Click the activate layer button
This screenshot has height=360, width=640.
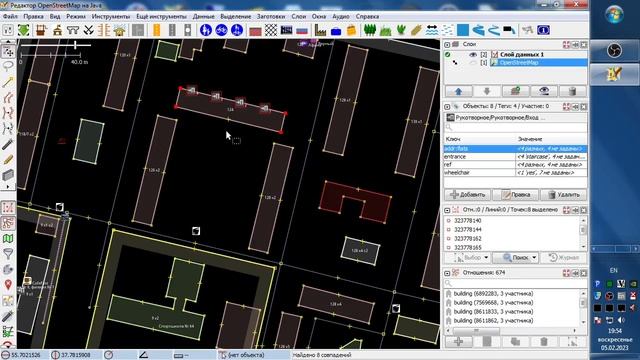click(515, 91)
